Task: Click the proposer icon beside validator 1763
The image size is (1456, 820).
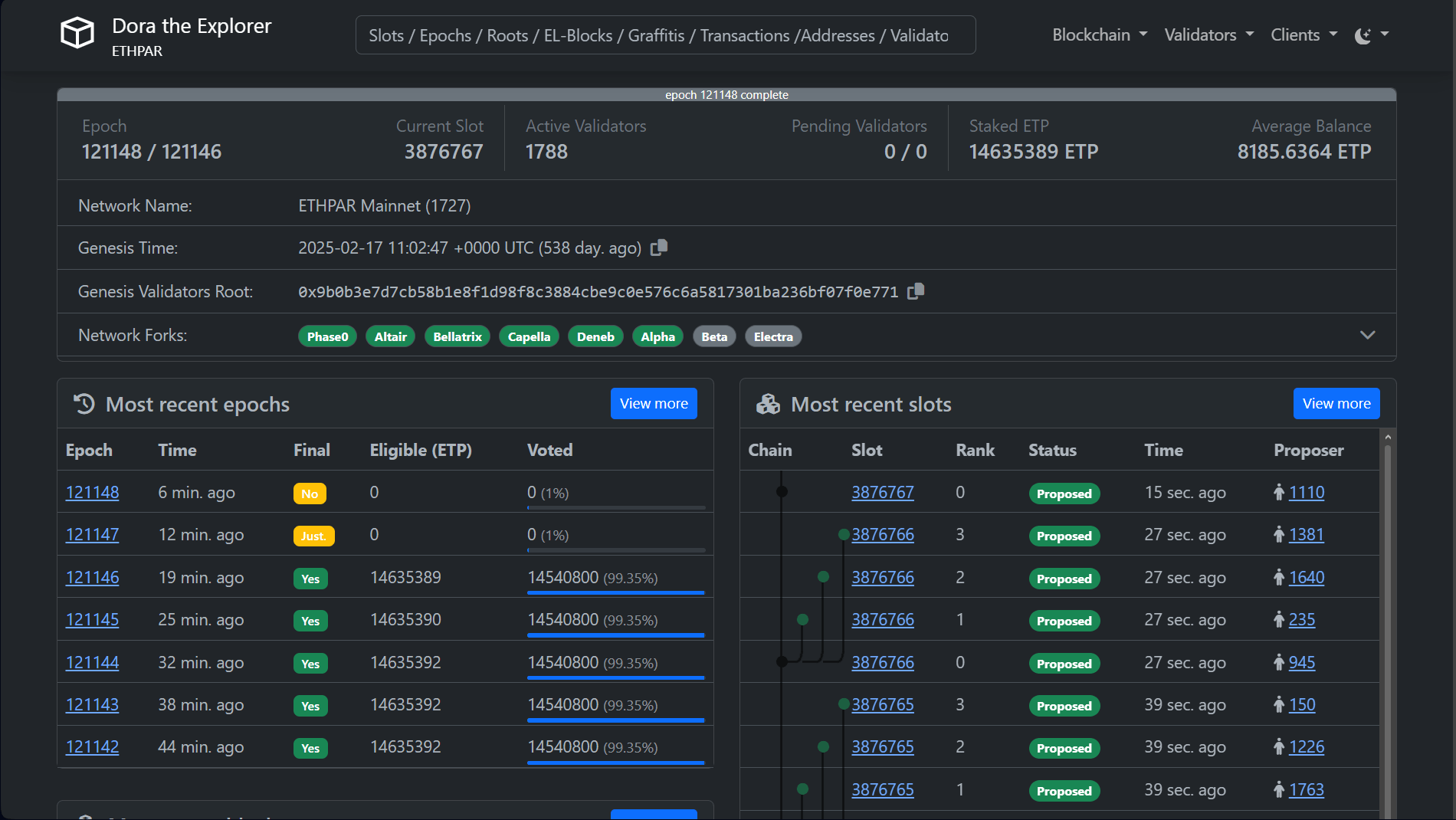Action: coord(1279,789)
